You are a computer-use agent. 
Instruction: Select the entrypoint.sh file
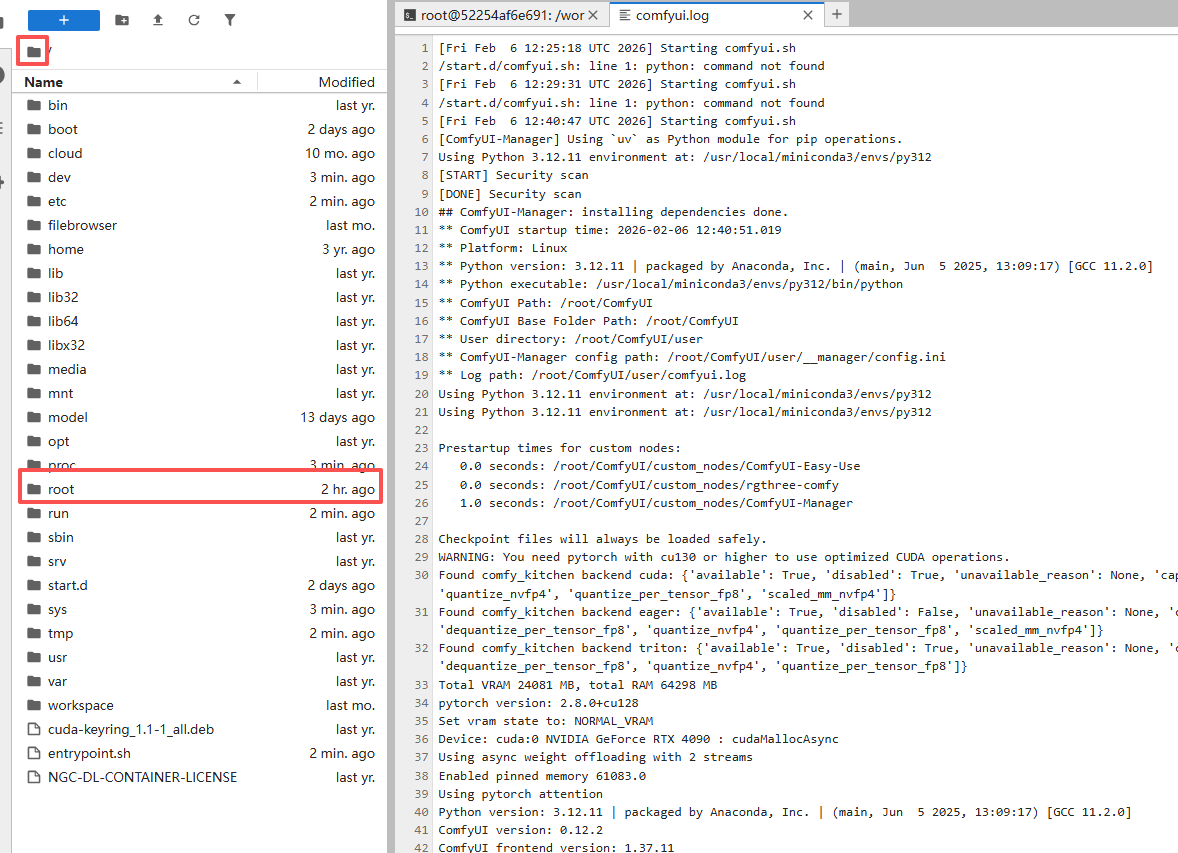point(89,753)
